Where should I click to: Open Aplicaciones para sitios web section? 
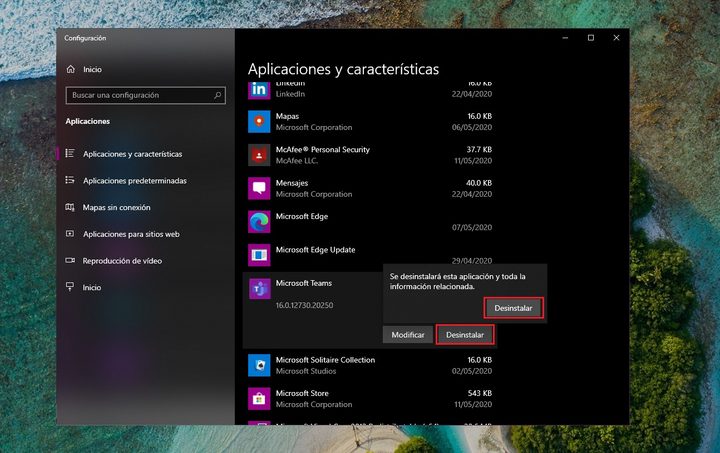click(131, 234)
